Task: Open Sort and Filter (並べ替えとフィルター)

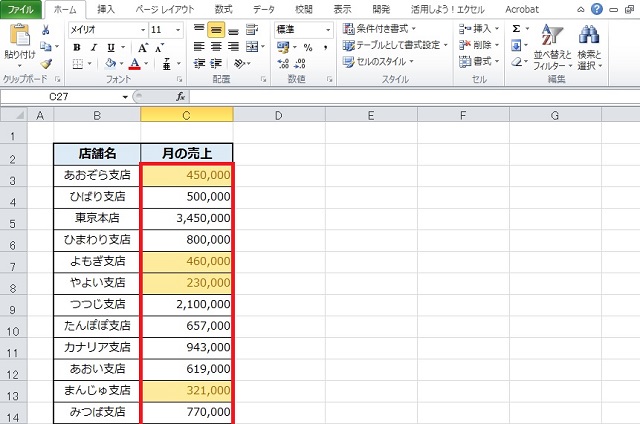Action: pyautogui.click(x=552, y=47)
